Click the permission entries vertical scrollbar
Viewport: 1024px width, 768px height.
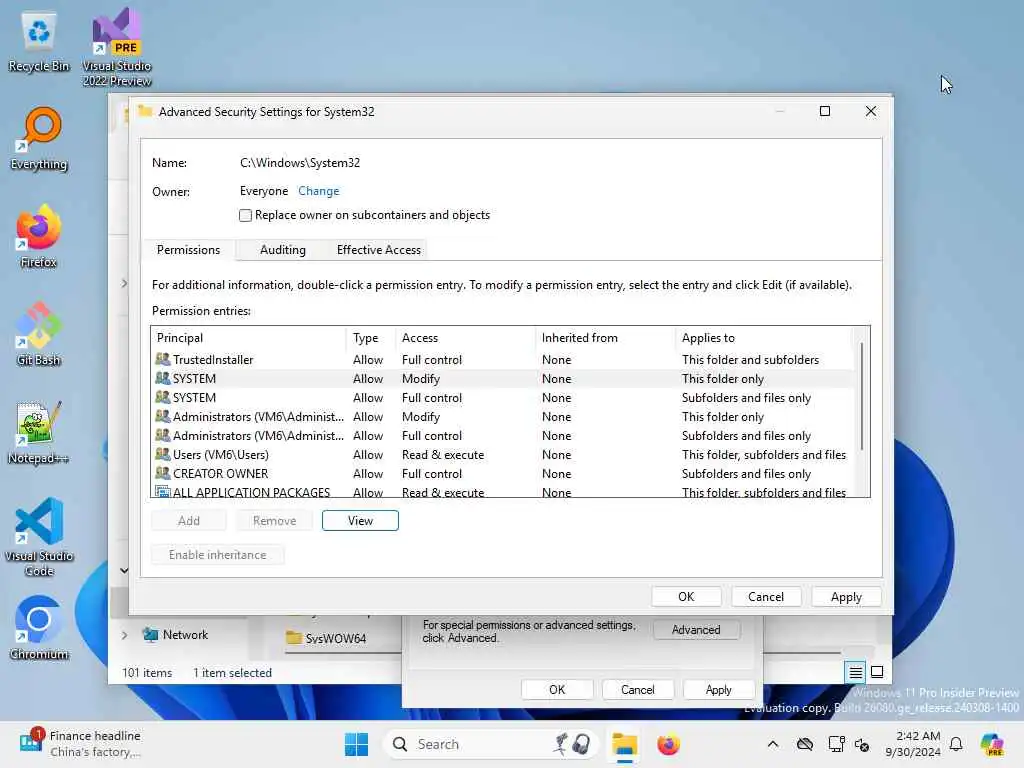tap(862, 396)
